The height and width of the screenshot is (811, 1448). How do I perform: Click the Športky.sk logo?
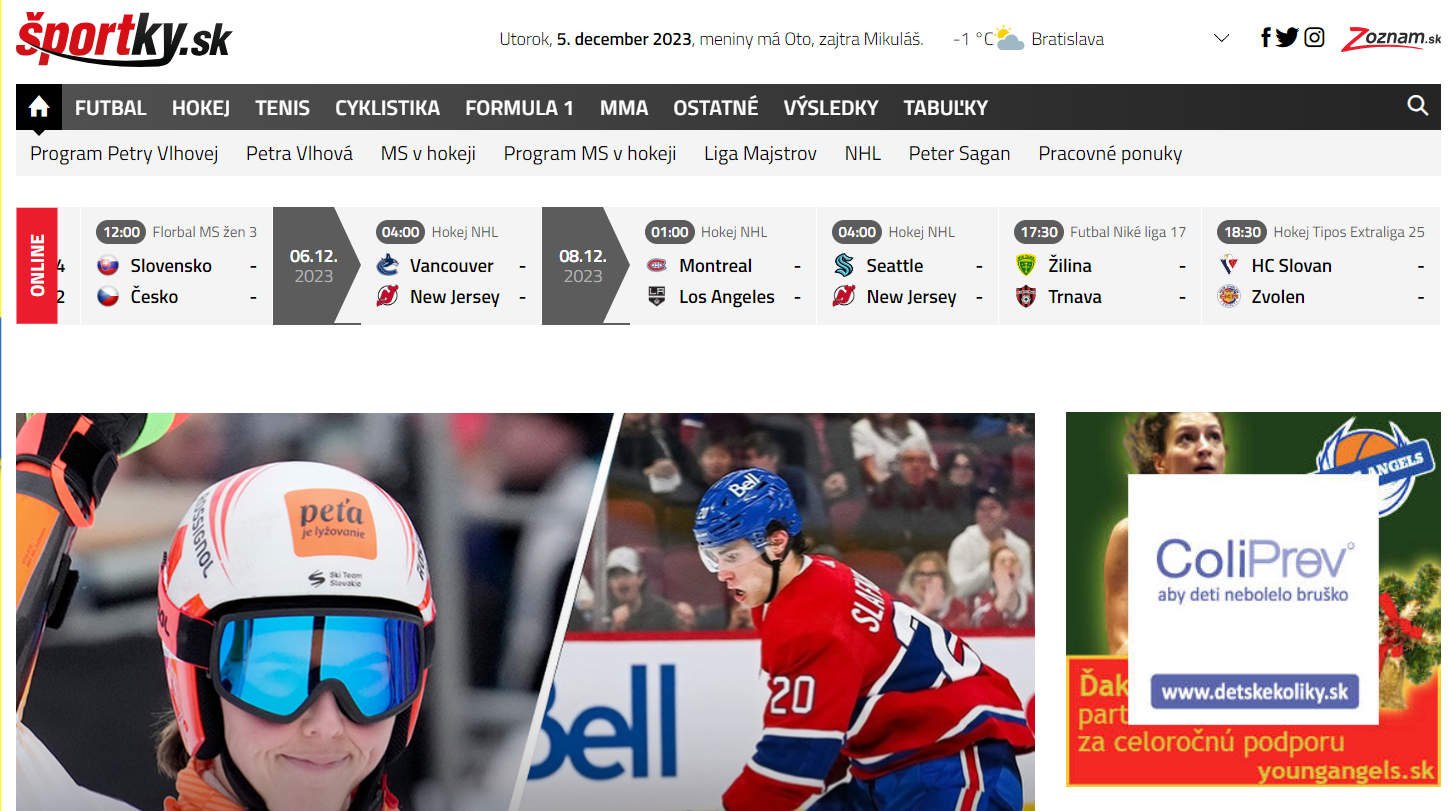point(123,39)
